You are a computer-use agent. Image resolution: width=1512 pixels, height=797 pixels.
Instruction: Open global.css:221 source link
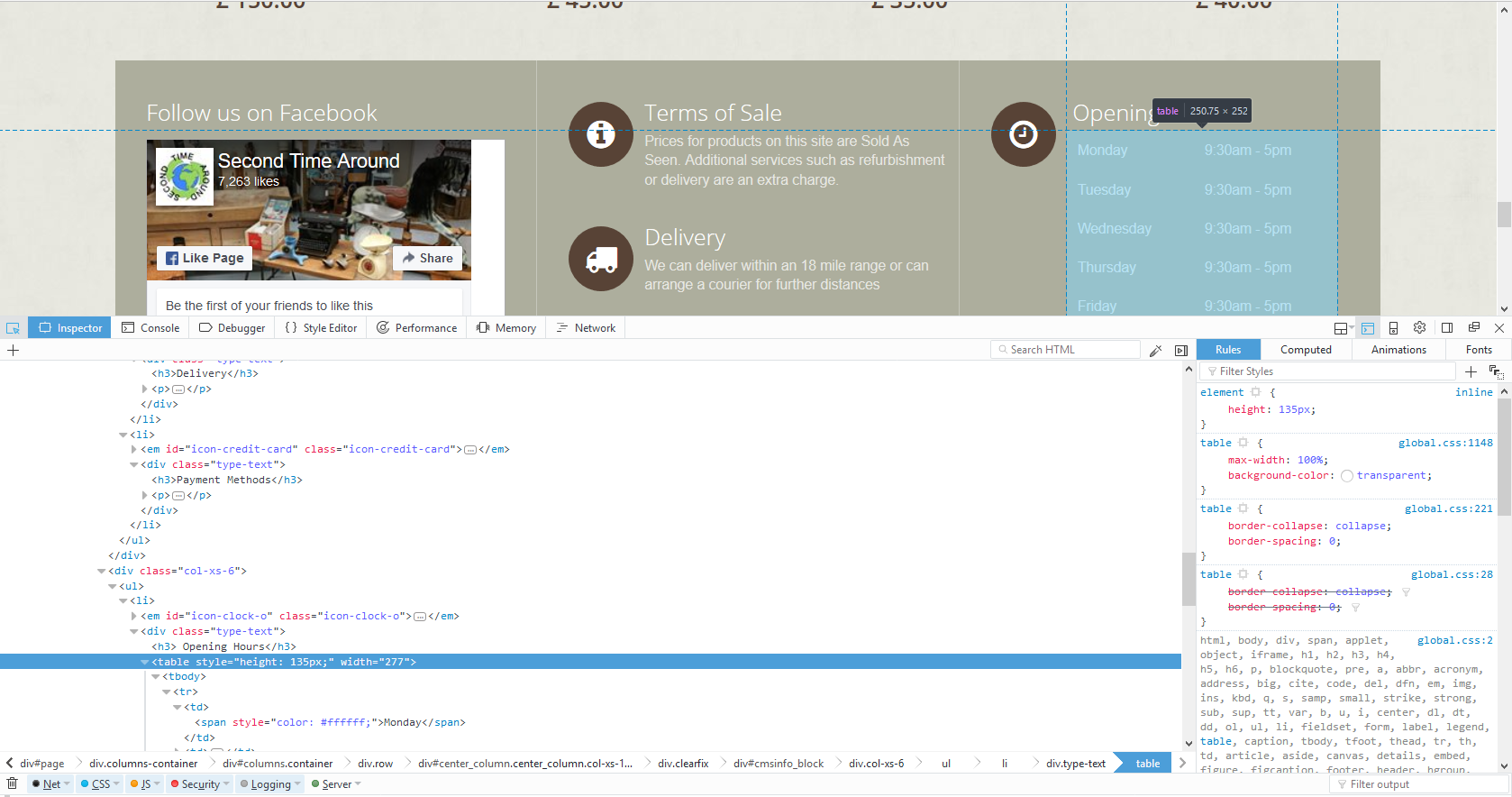click(x=1449, y=508)
